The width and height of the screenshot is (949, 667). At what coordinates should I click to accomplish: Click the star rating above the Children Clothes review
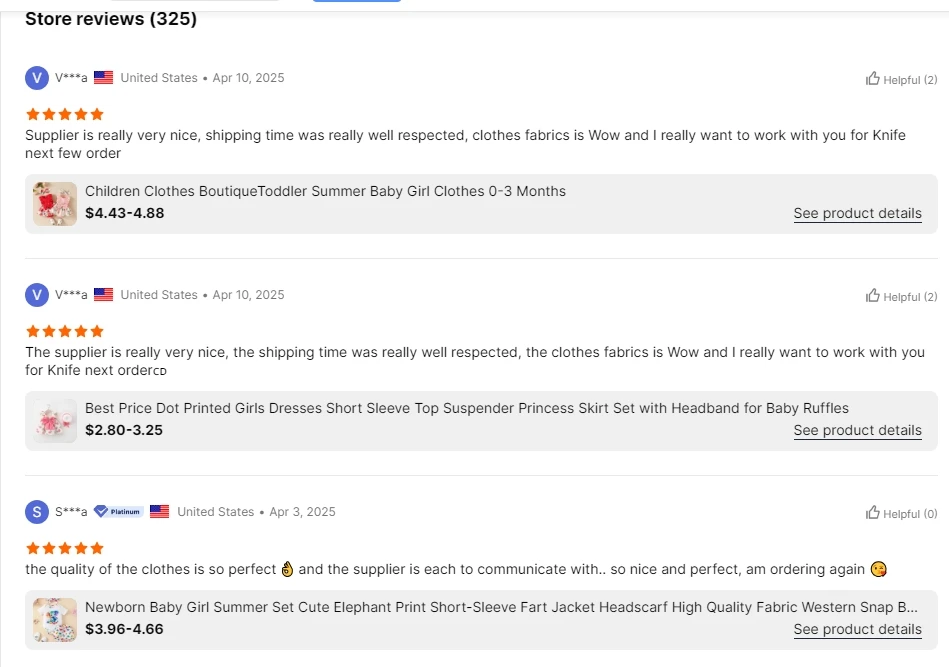(64, 114)
